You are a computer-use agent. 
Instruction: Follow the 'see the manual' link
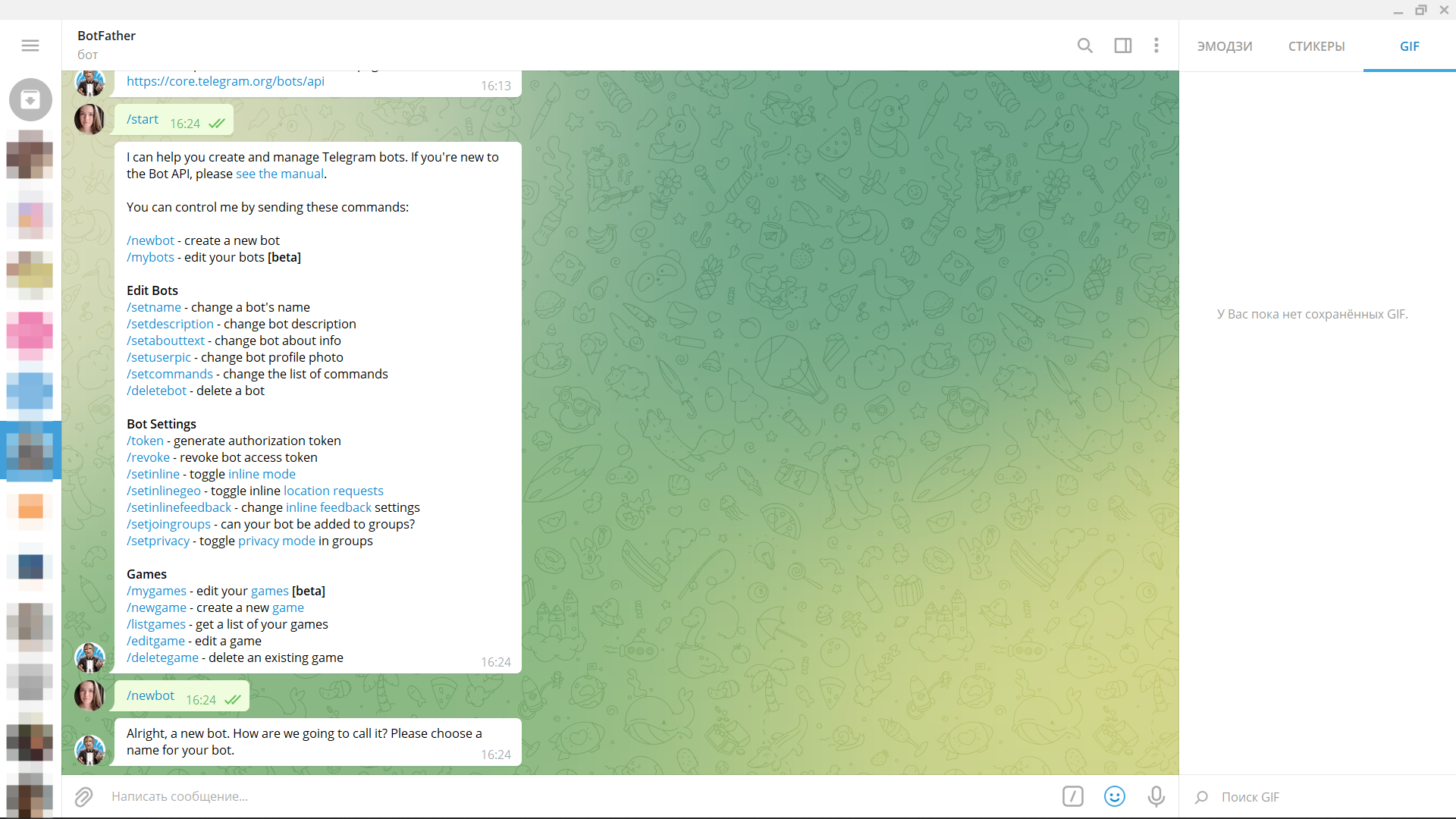pyautogui.click(x=280, y=174)
